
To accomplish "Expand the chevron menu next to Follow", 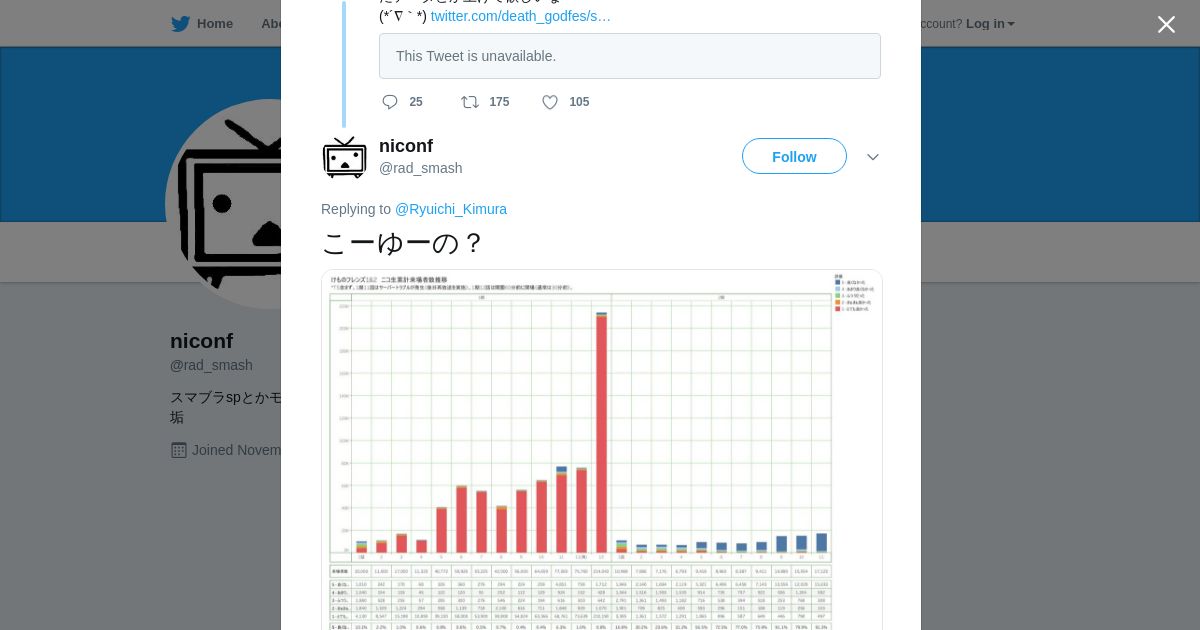I will coord(873,157).
